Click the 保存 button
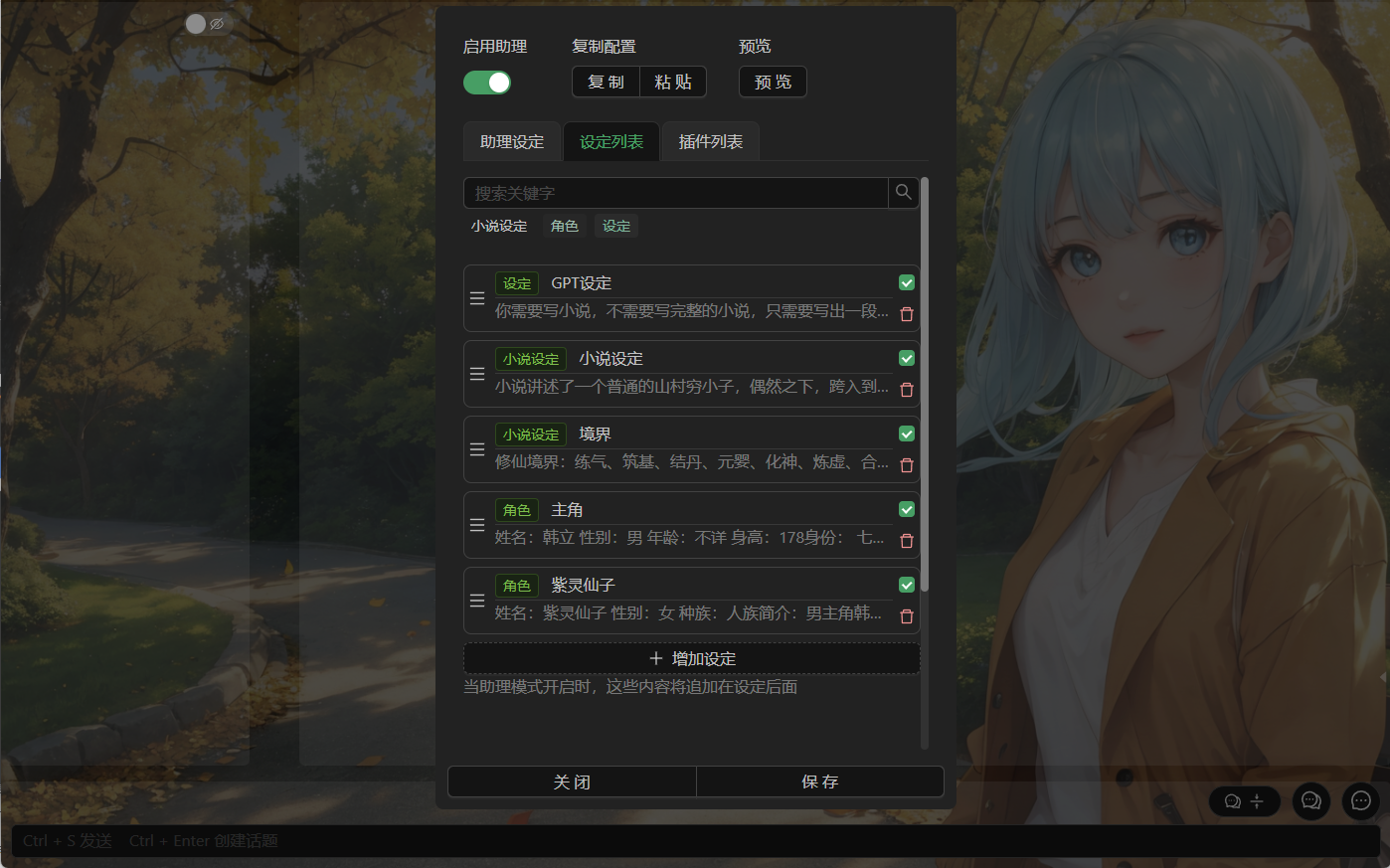The width and height of the screenshot is (1390, 868). tap(820, 781)
